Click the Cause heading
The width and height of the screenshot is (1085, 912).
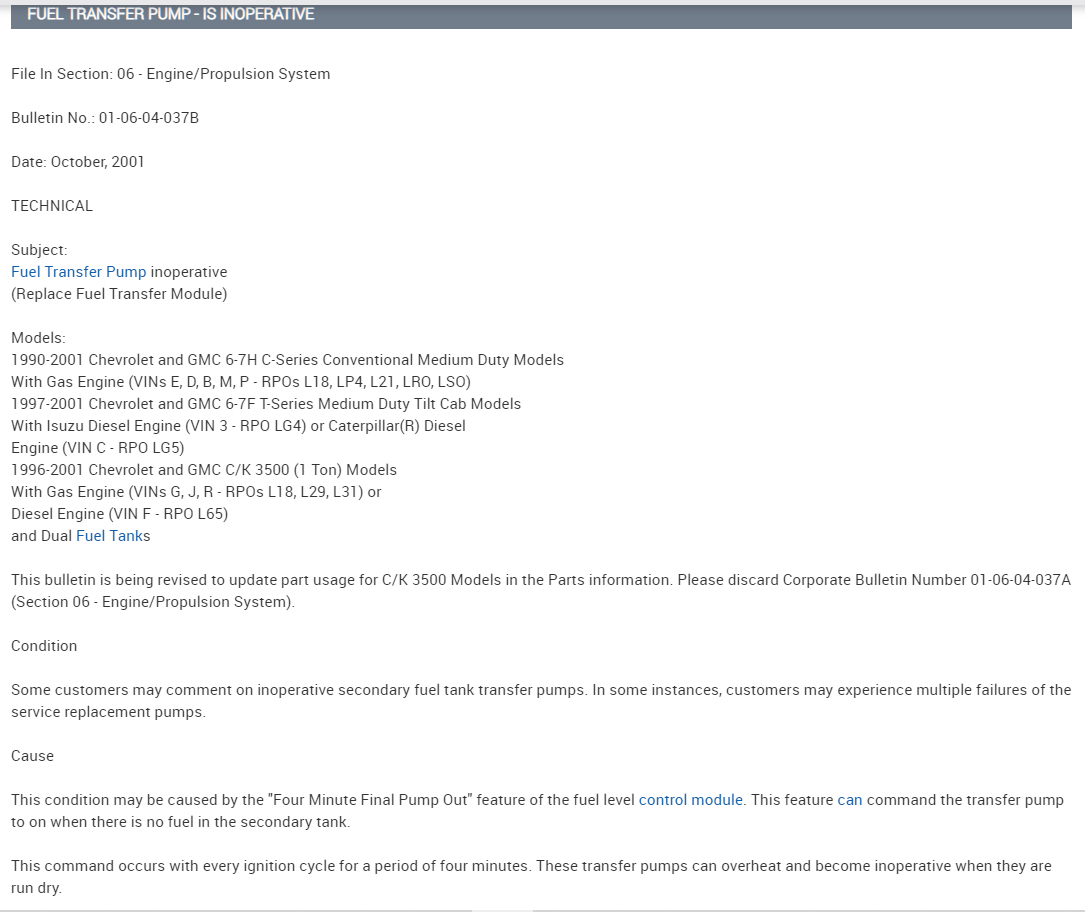coord(32,756)
